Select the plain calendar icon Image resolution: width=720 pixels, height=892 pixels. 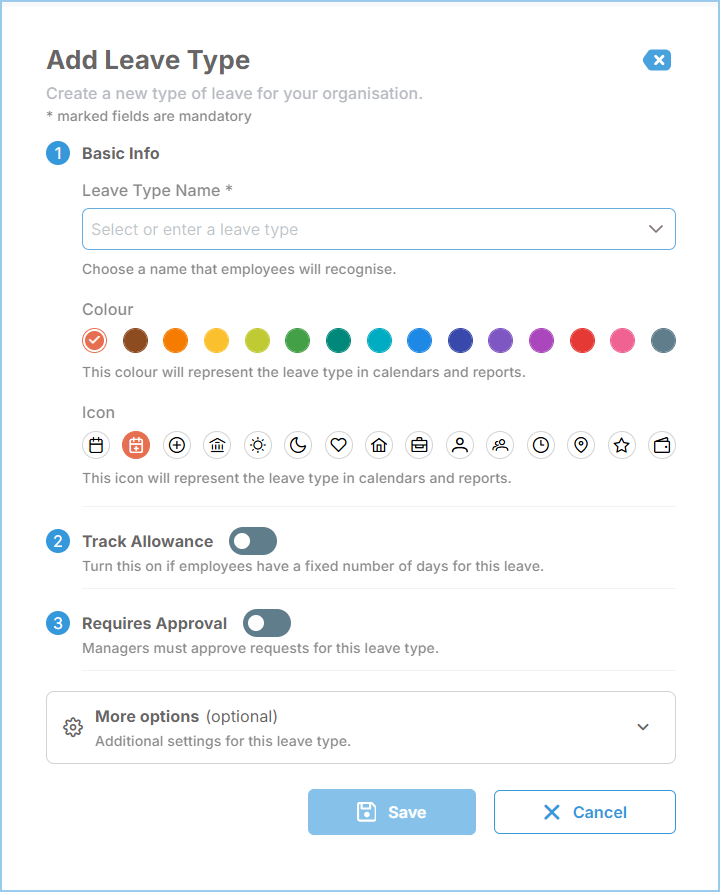[96, 445]
